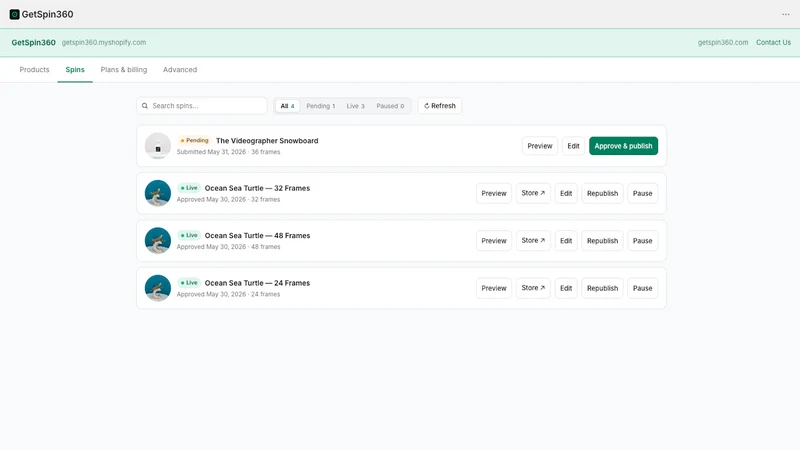Click the magnifier icon in the search box
Image resolution: width=800 pixels, height=450 pixels.
(145, 106)
